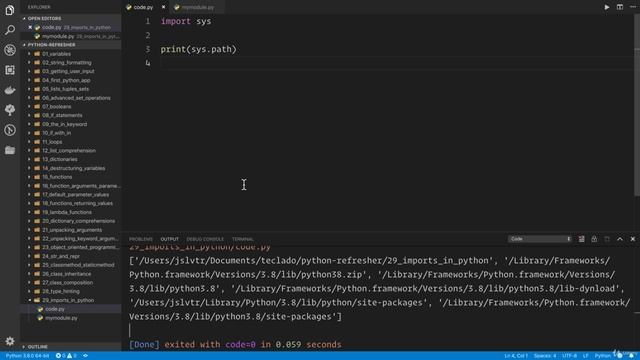Change UTF-8 file encoding
The image size is (640, 360).
click(x=569, y=356)
